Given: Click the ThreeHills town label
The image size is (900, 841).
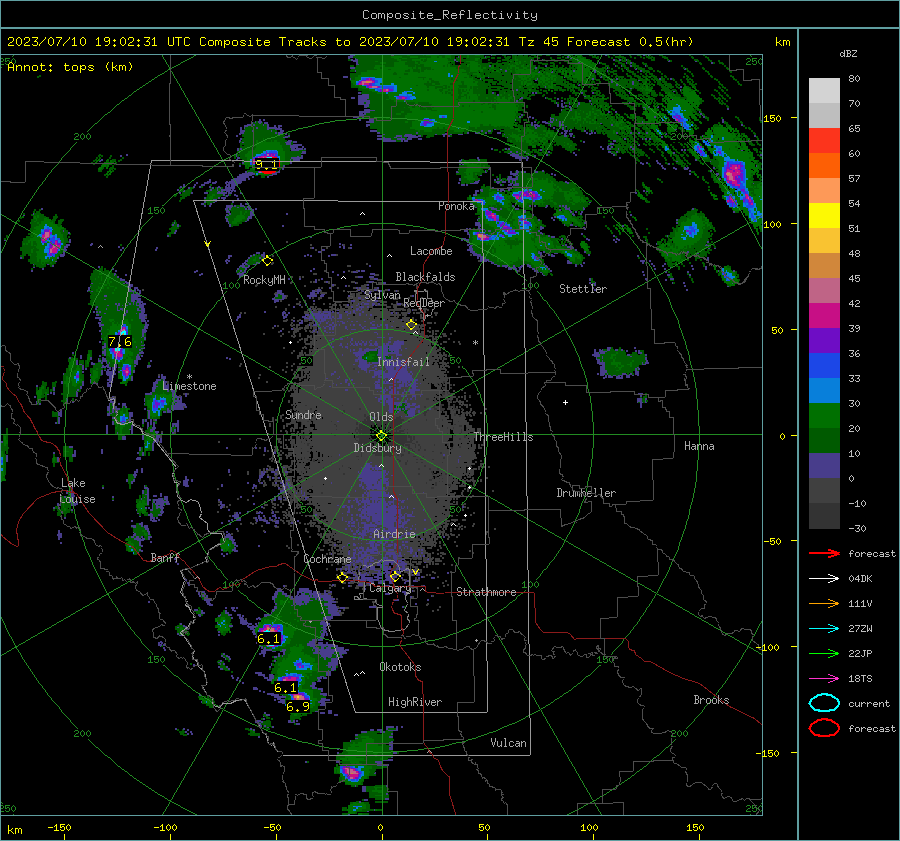Looking at the screenshot, I should point(503,437).
